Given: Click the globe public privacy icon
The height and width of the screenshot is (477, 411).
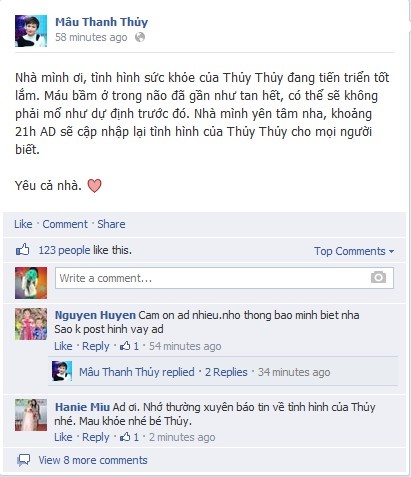Looking at the screenshot, I should (x=140, y=37).
